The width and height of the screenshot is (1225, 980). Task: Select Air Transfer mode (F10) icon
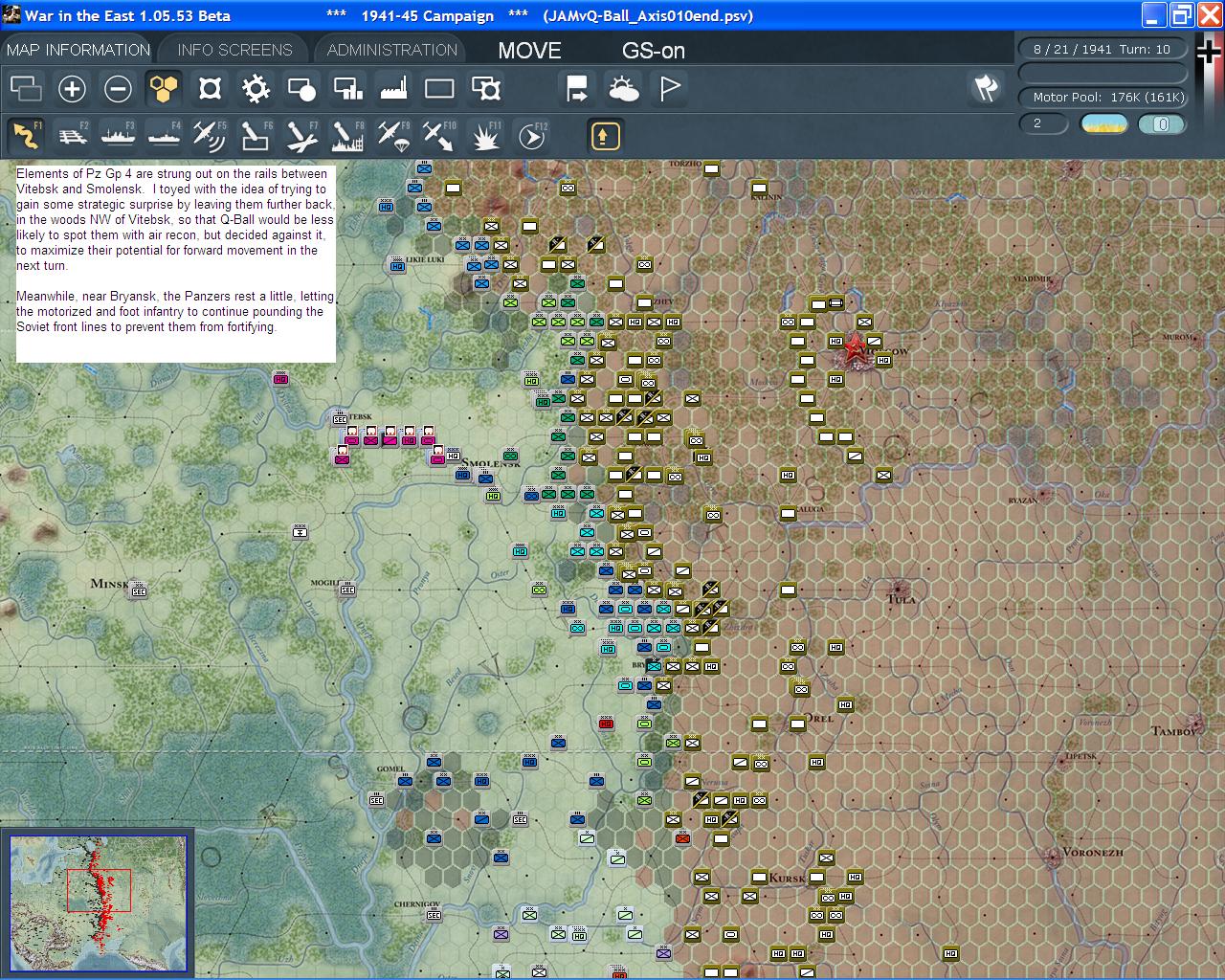(x=439, y=136)
